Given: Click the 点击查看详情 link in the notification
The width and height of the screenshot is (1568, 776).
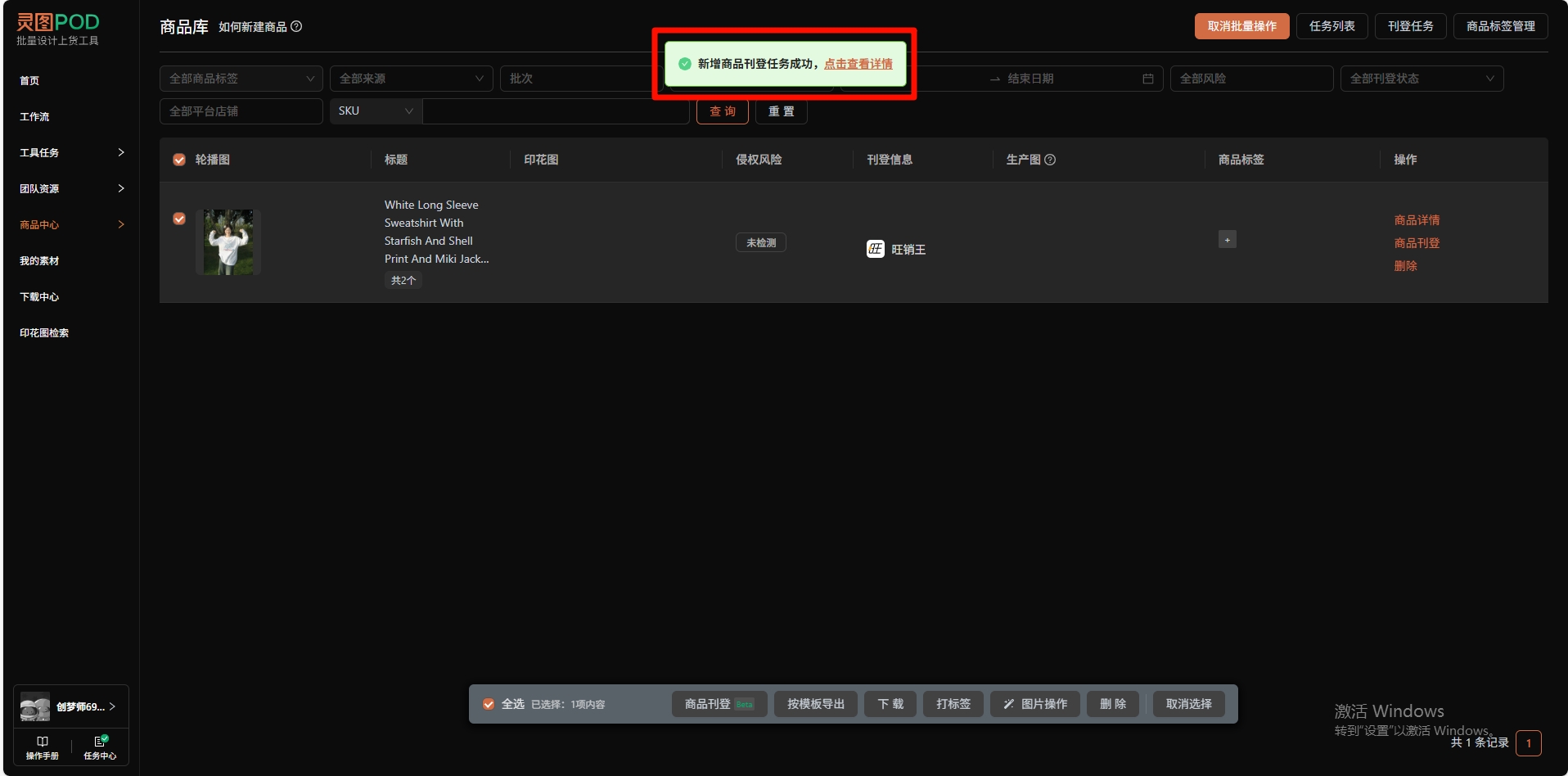Looking at the screenshot, I should coord(858,64).
